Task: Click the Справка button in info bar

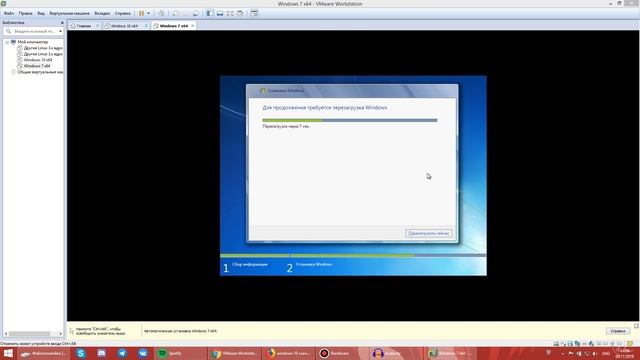Action: point(618,331)
